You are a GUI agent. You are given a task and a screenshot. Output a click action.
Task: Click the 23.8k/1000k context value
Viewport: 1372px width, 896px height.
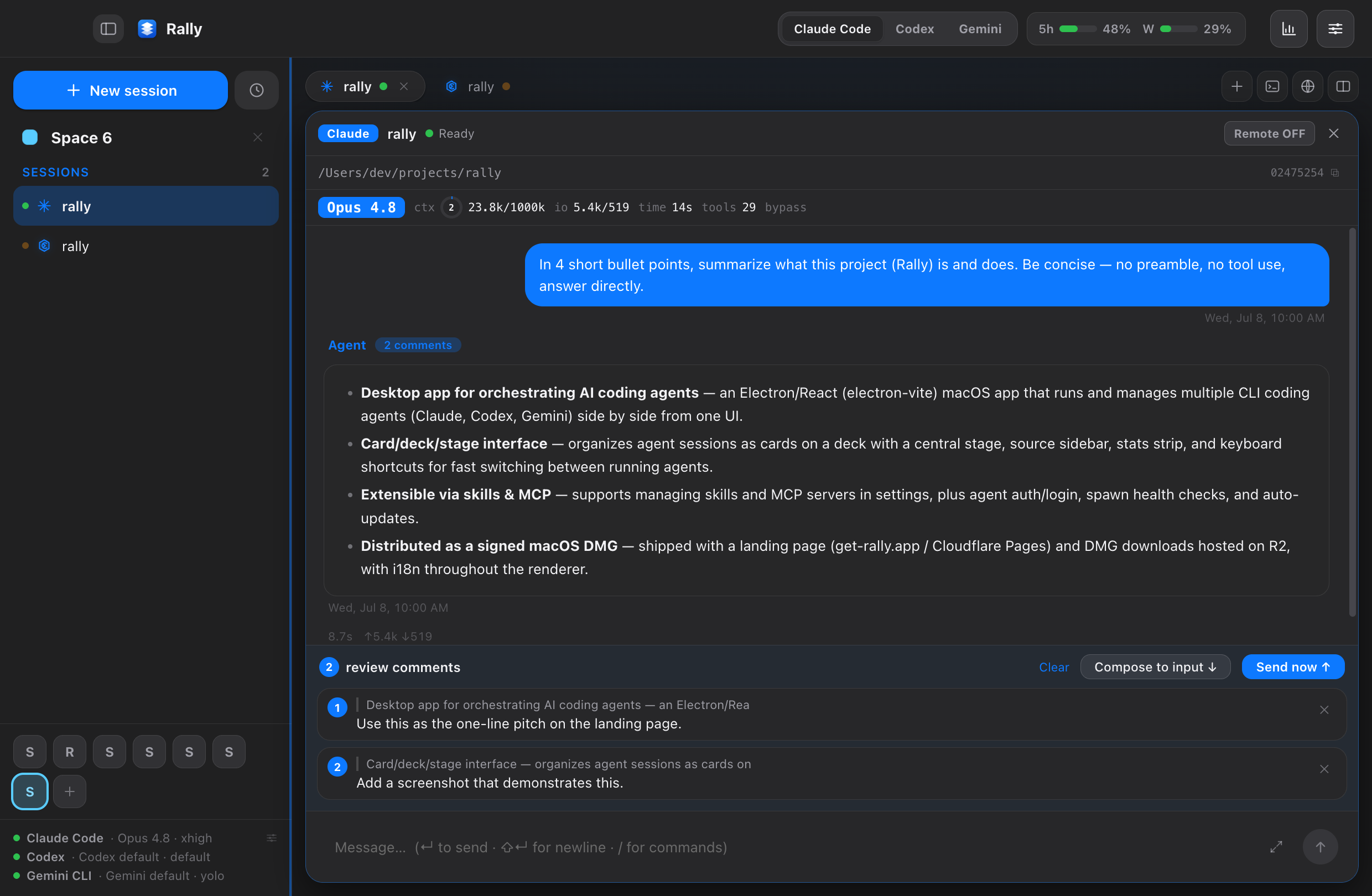[x=506, y=207]
